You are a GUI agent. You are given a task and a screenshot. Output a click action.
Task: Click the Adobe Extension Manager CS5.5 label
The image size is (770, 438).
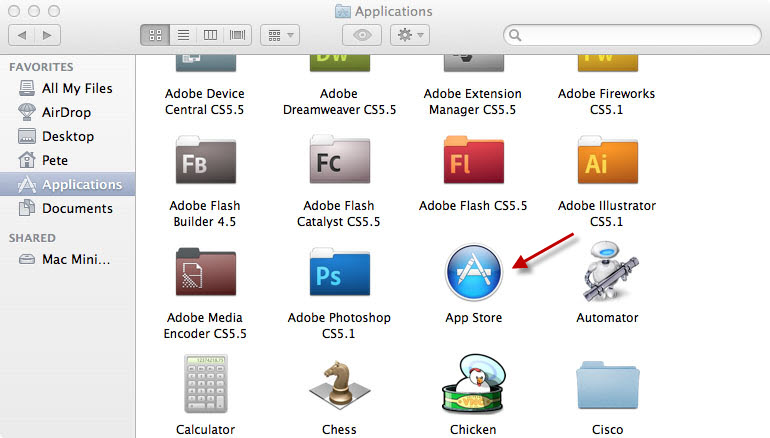point(473,102)
